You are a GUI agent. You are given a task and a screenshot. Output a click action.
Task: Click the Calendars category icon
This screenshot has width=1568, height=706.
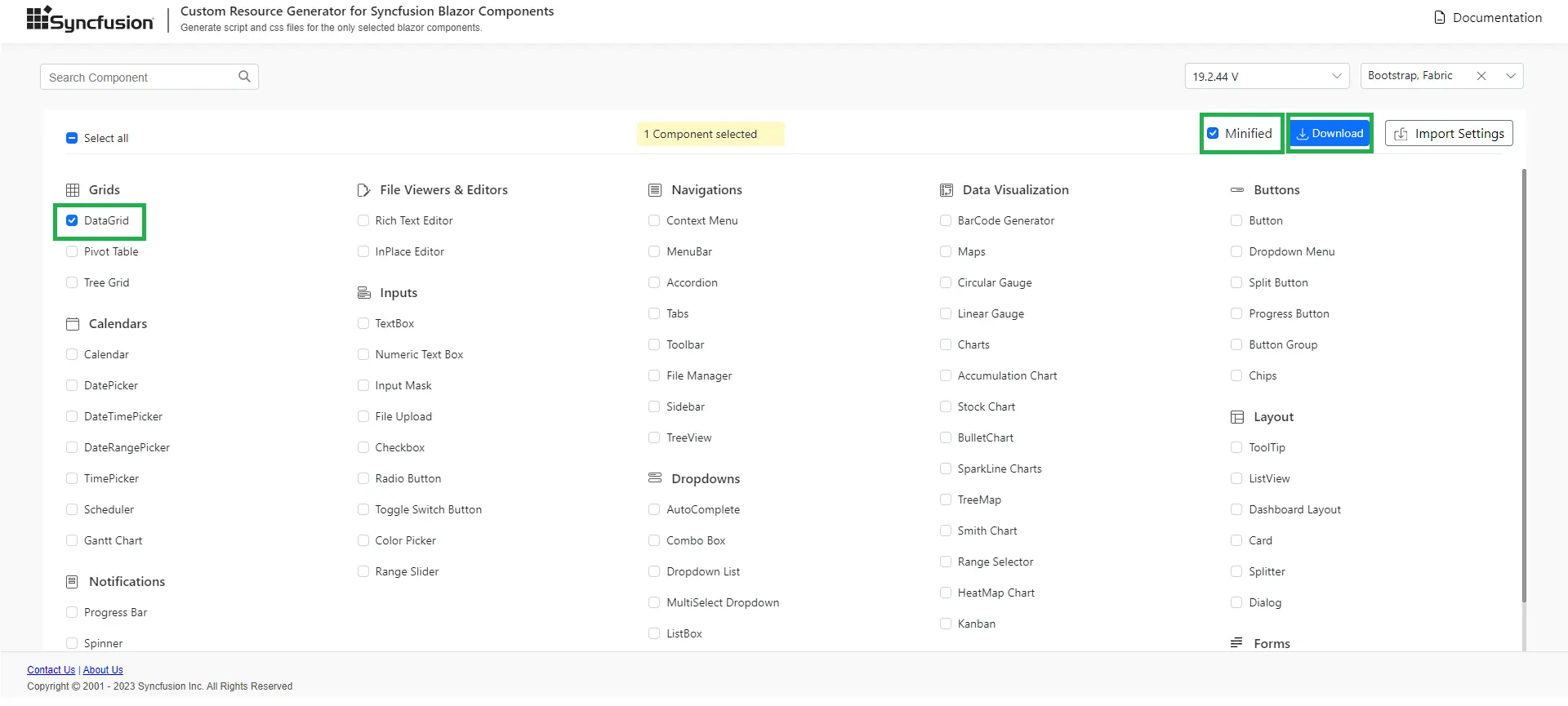(x=73, y=324)
